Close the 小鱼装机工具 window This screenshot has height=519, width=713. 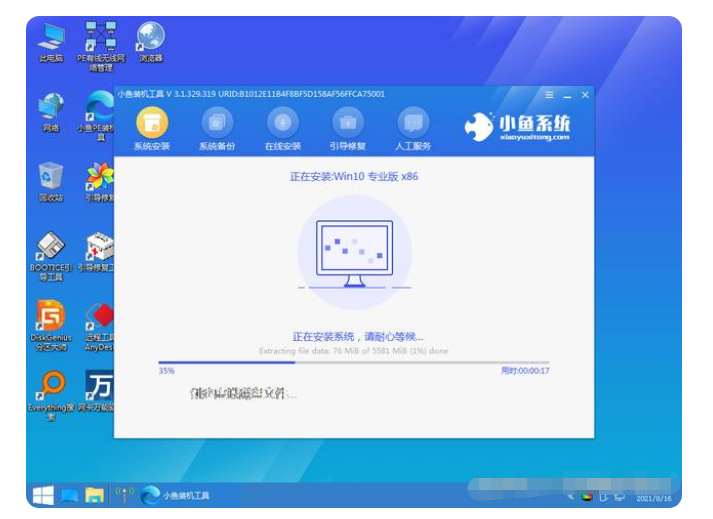point(585,95)
